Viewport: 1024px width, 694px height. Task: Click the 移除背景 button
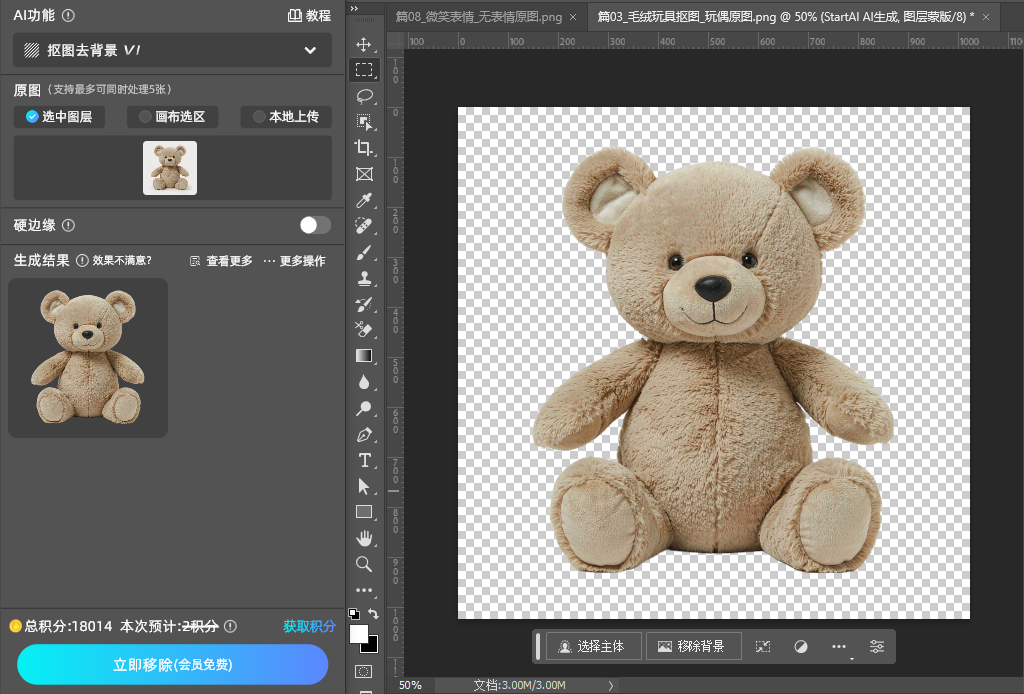[x=694, y=646]
